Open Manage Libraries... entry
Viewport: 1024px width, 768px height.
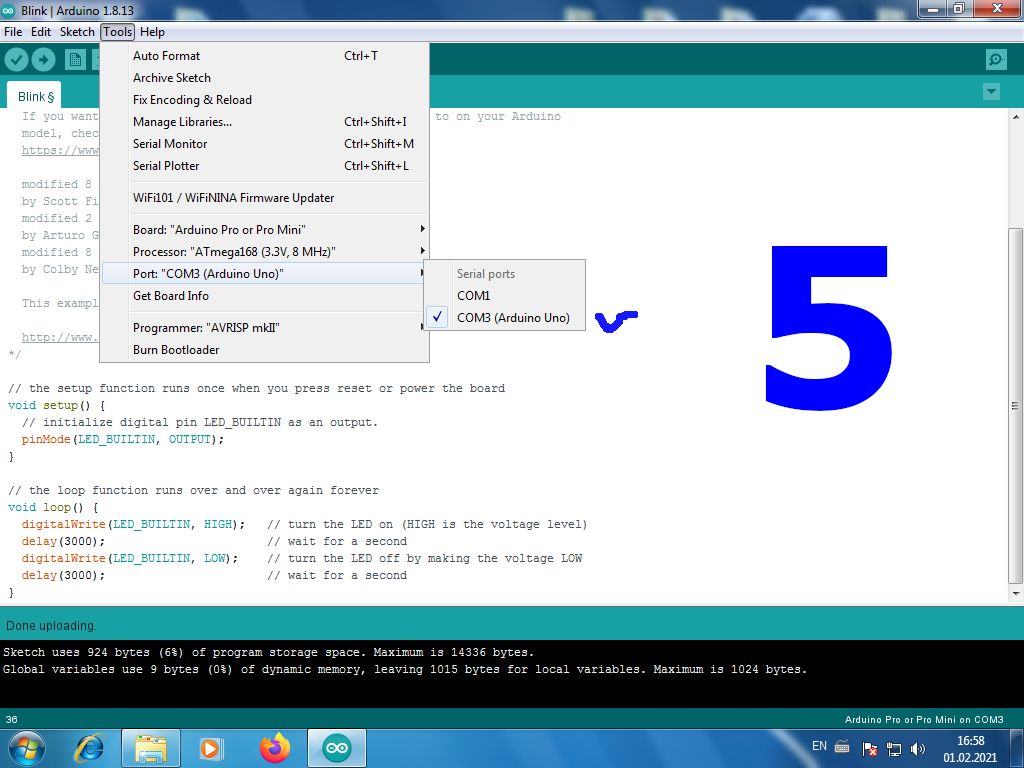pos(264,122)
